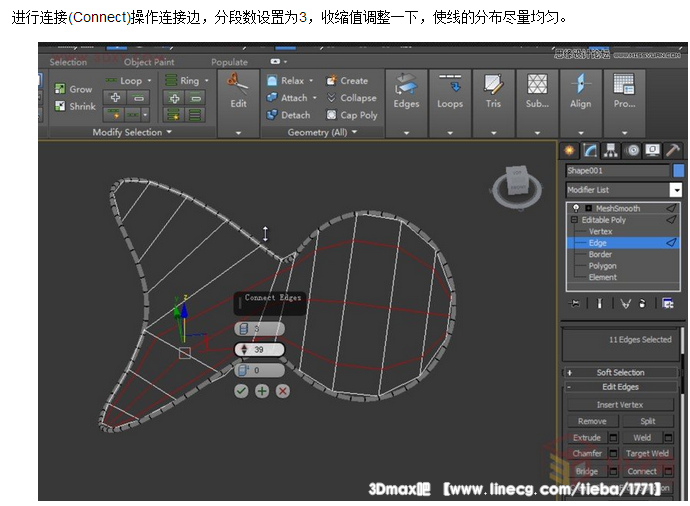Click the Insert Vertex button

click(620, 405)
